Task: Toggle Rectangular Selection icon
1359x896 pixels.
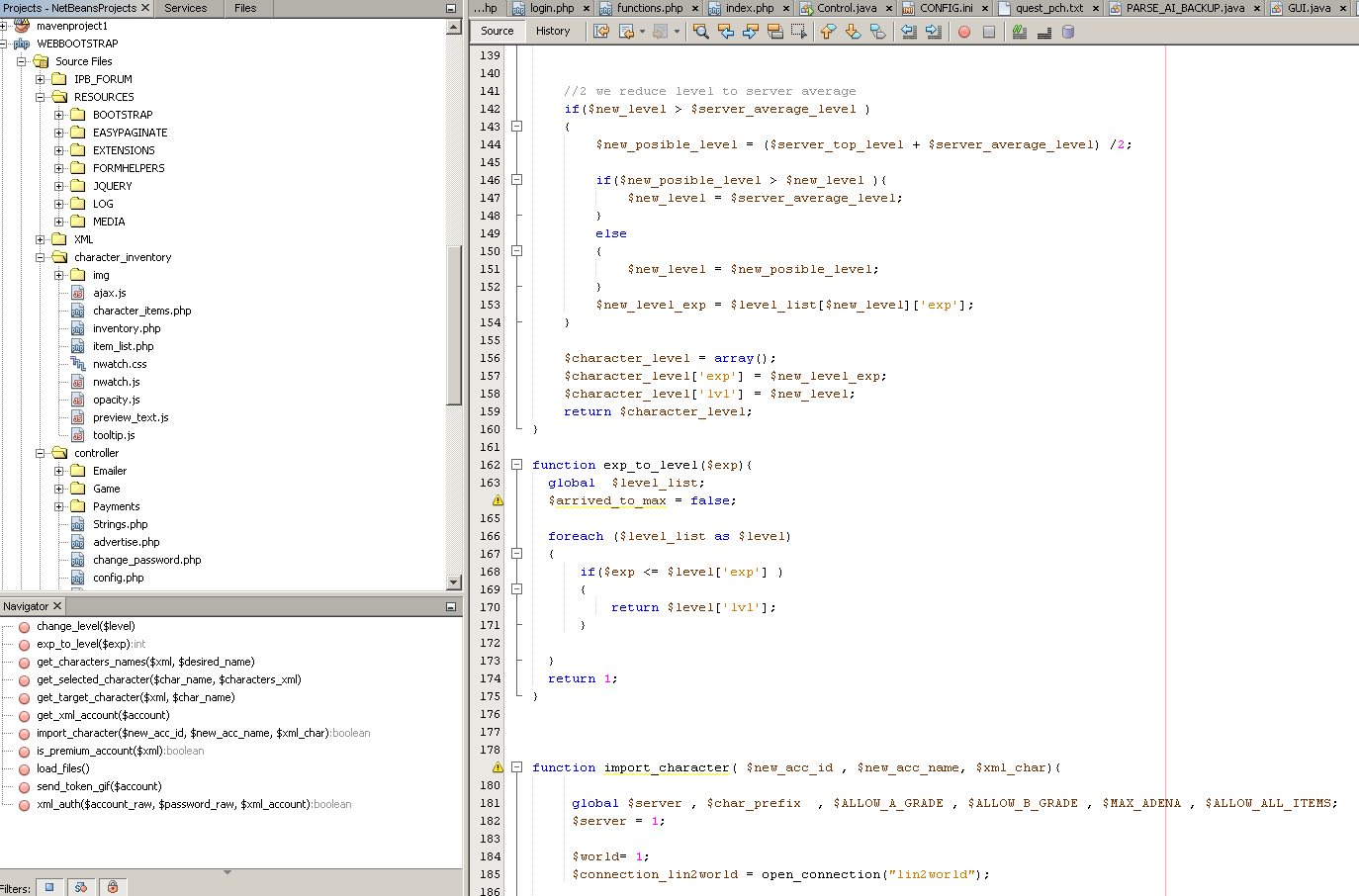Action: 799,32
